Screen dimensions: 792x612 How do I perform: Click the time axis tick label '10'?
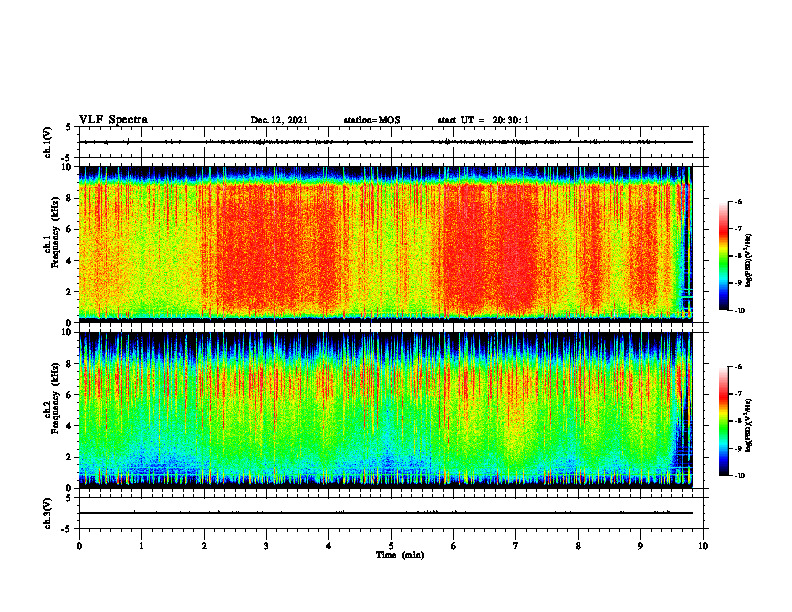703,546
